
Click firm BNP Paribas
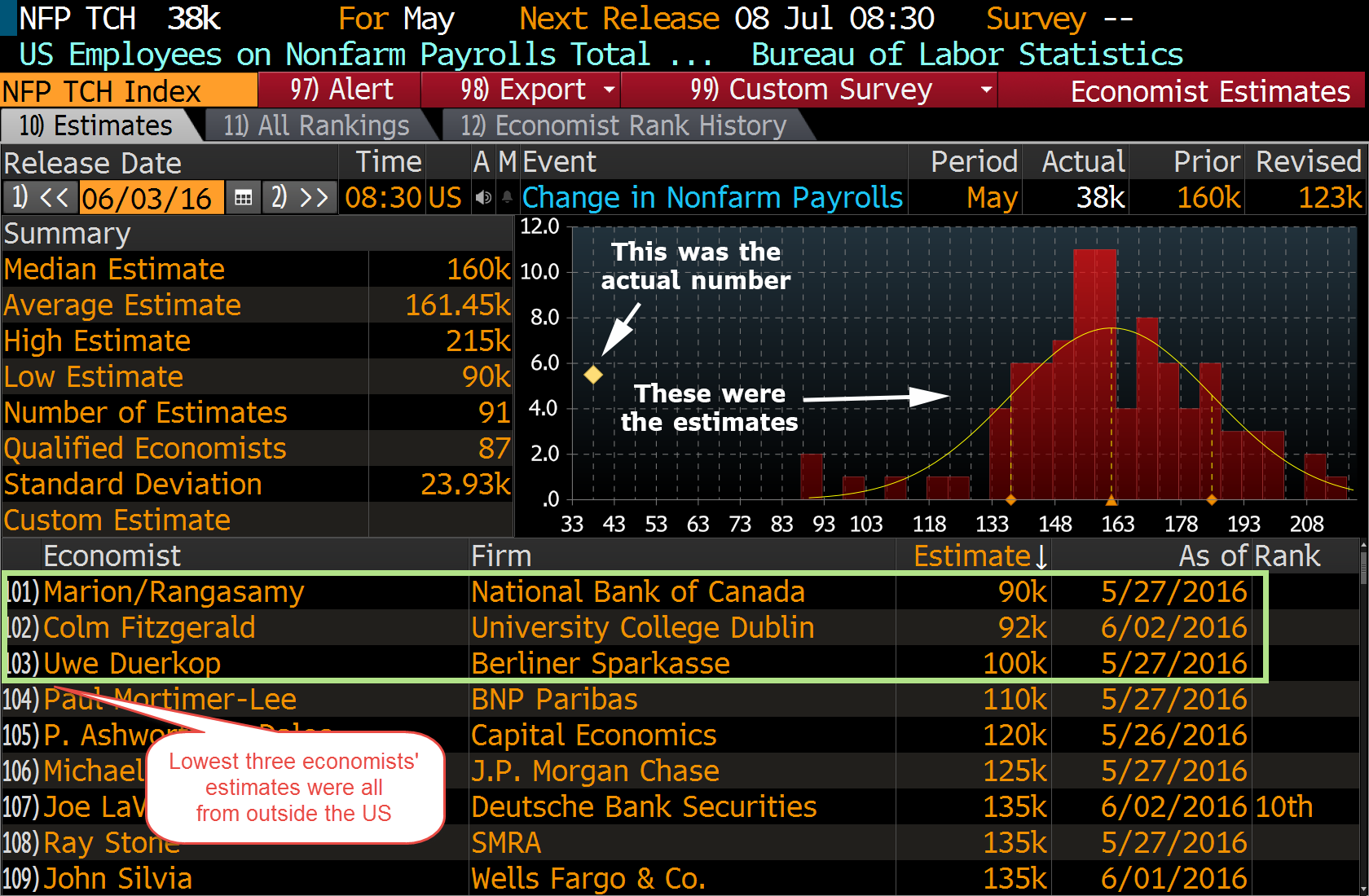554,700
